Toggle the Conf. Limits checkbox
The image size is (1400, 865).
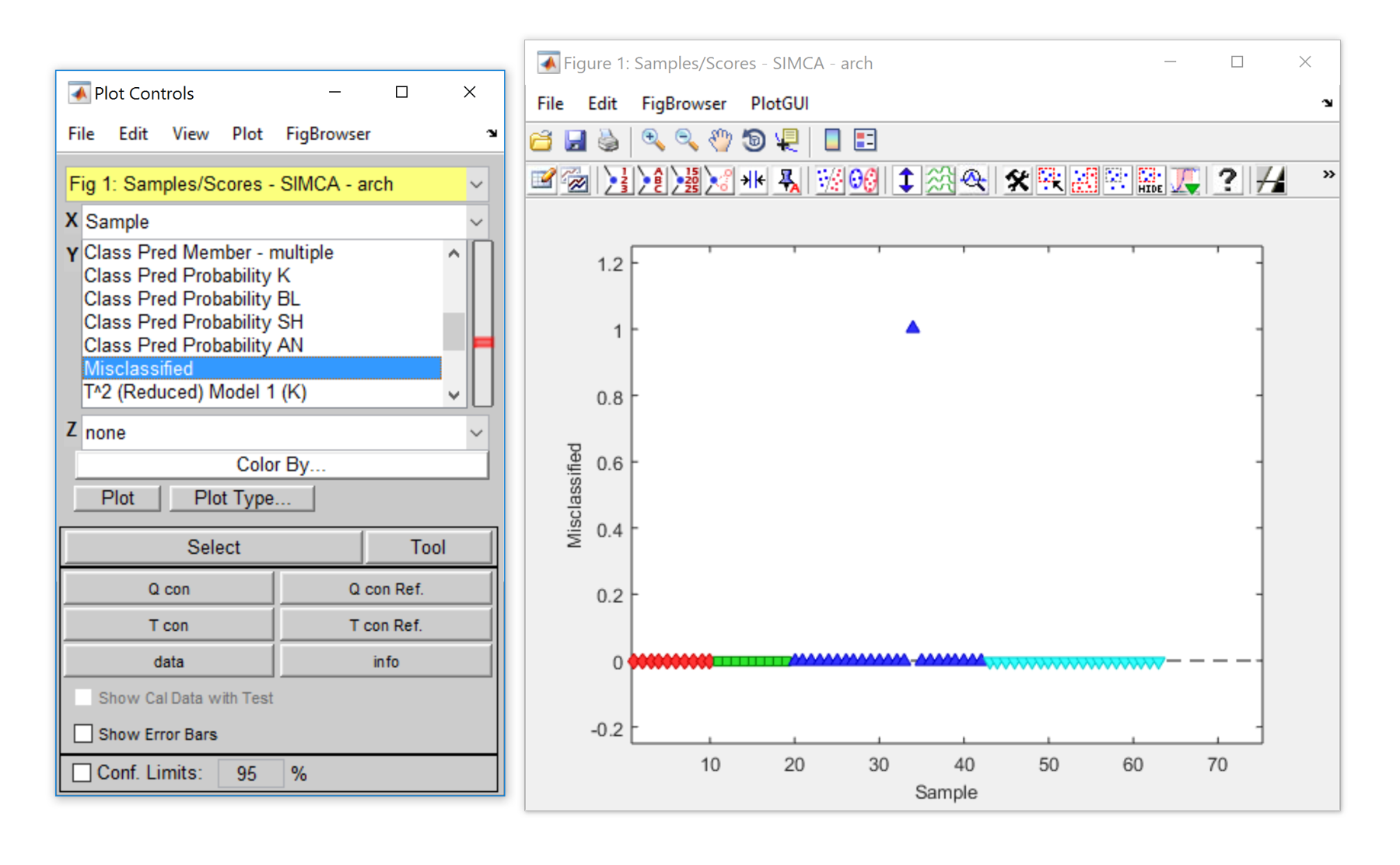click(82, 772)
